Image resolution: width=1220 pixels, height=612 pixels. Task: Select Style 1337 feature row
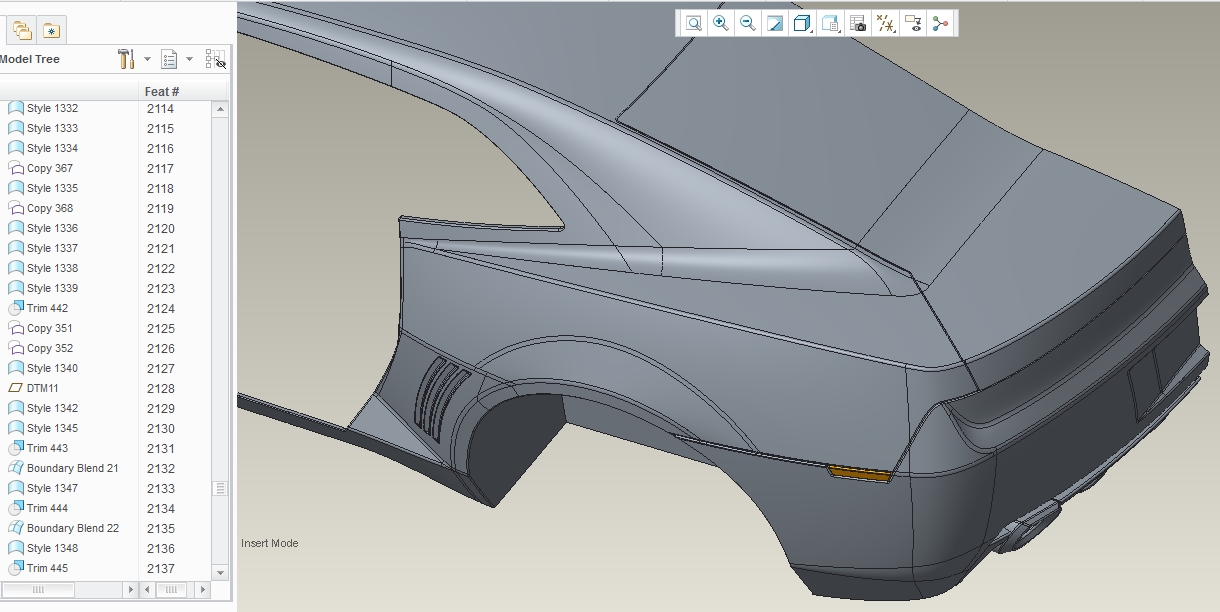click(42, 248)
